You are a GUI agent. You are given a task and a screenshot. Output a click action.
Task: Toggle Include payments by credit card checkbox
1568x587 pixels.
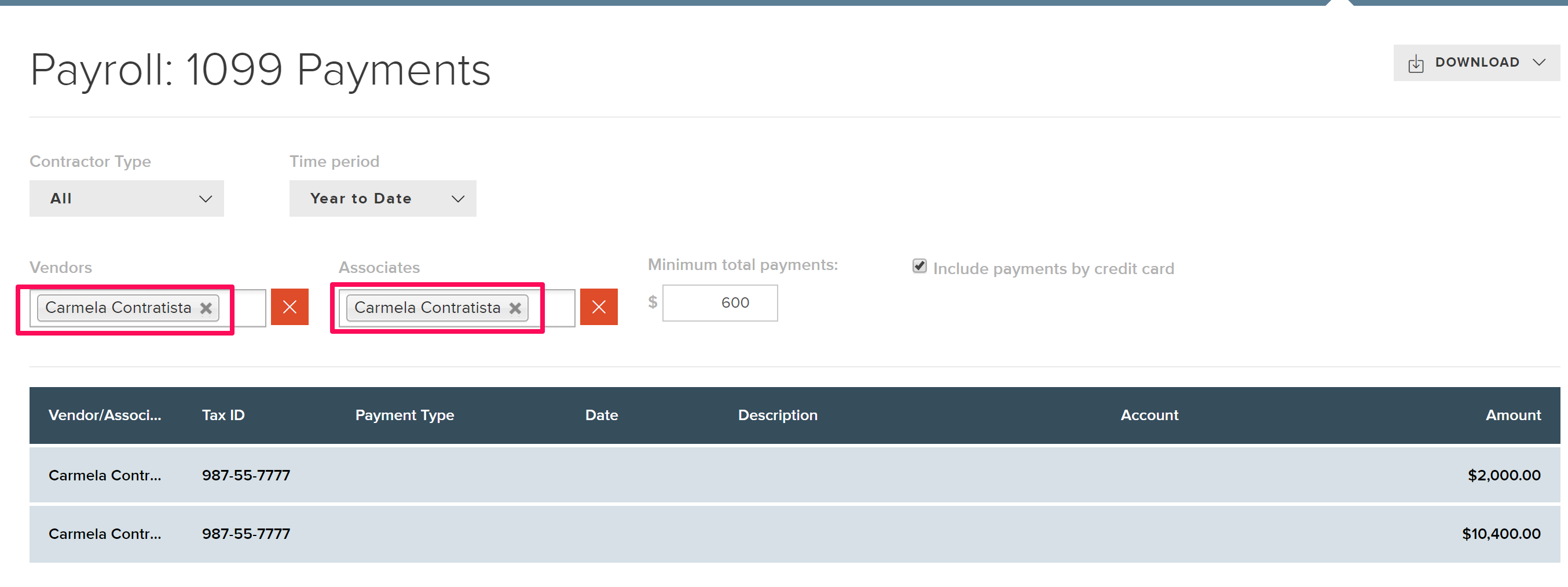(x=919, y=266)
